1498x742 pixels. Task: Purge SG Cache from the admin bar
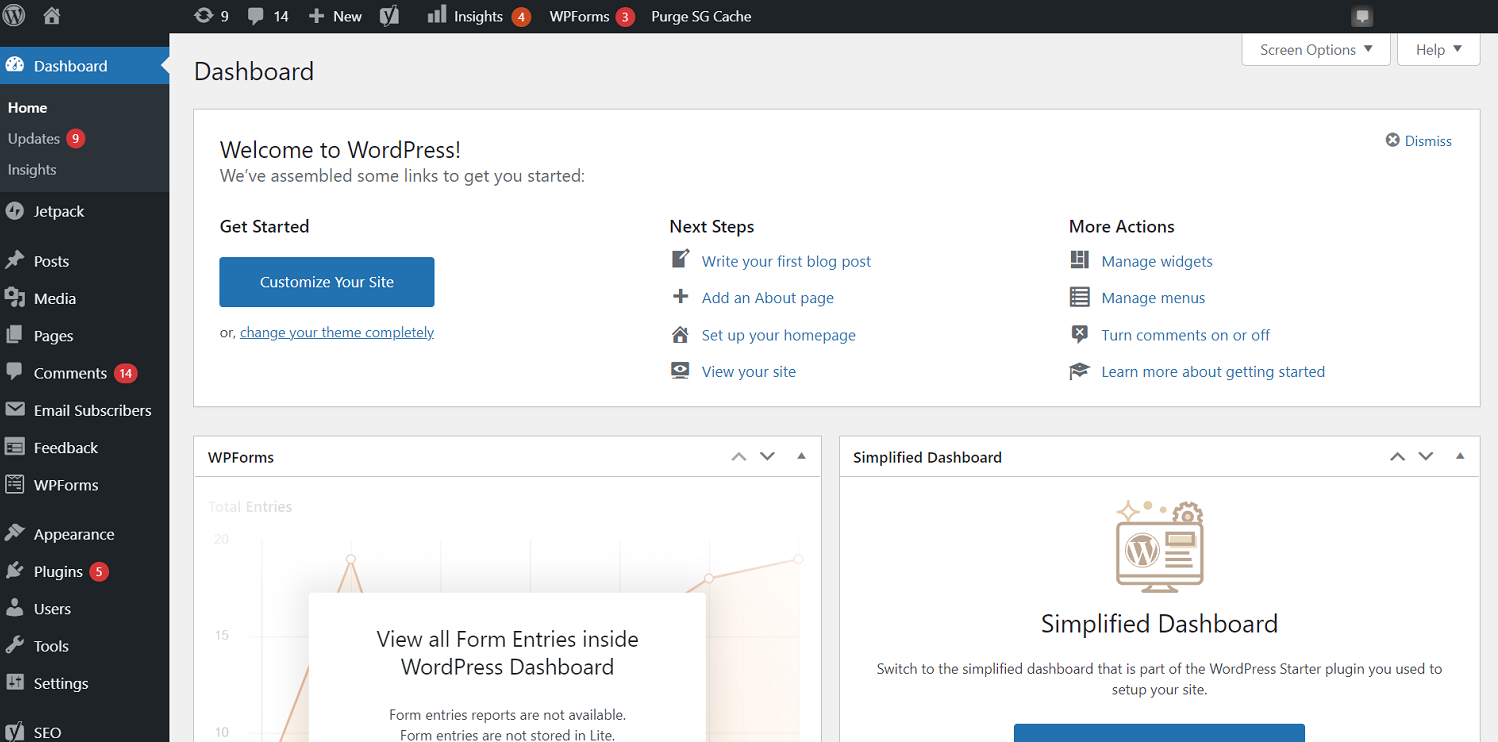tap(701, 16)
